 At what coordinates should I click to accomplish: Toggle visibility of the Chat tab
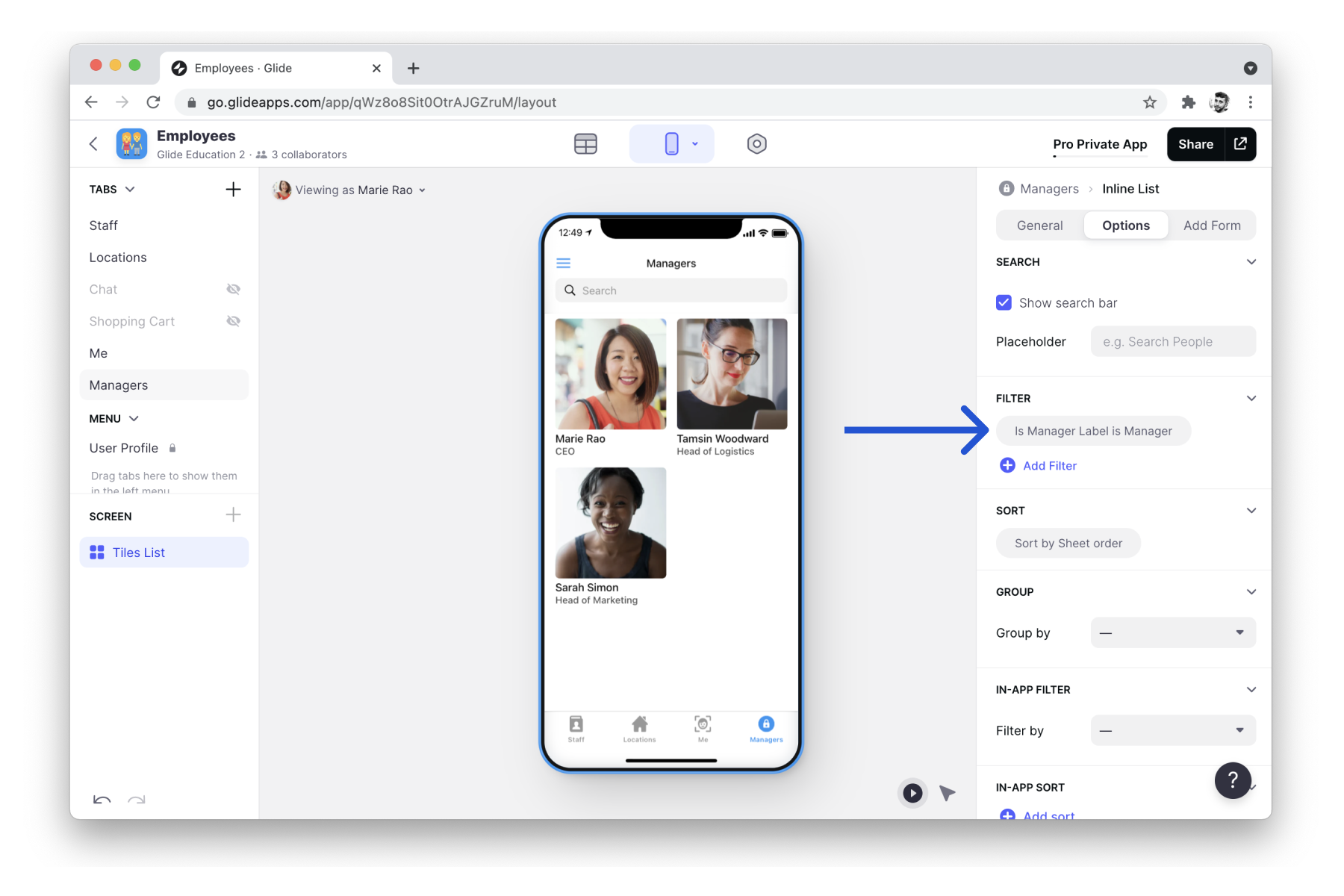[233, 290]
